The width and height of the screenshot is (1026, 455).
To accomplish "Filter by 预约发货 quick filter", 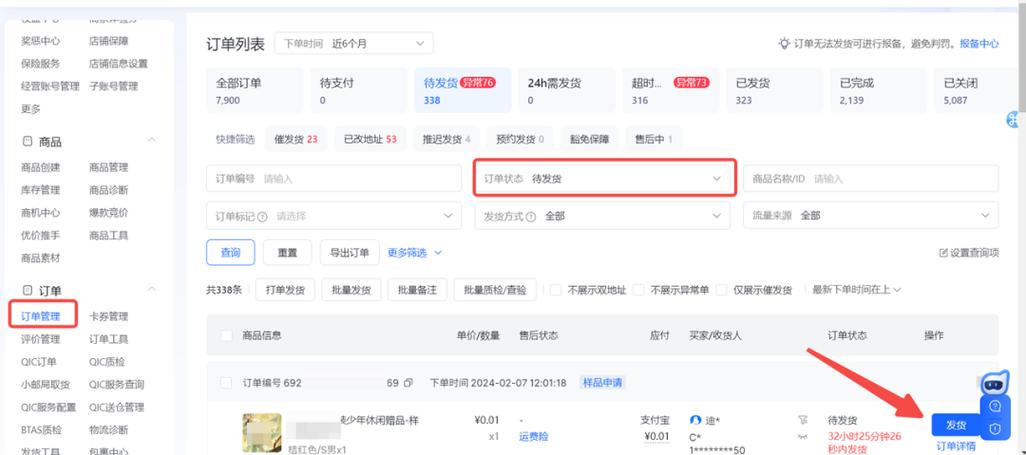I will pyautogui.click(x=520, y=139).
